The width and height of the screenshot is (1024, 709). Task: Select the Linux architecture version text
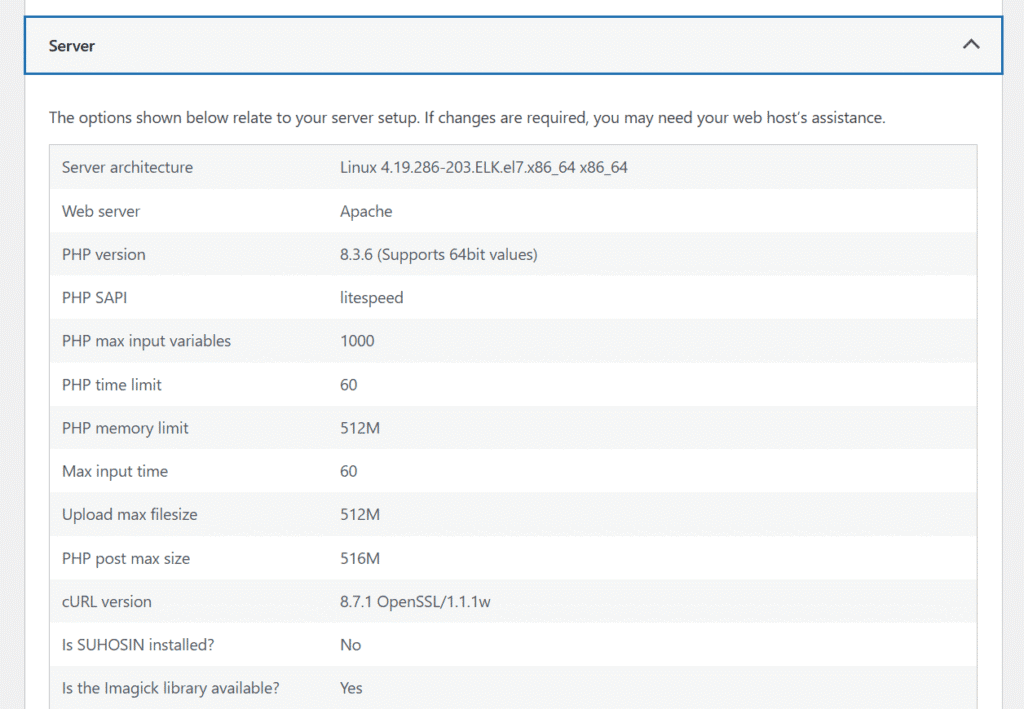click(483, 167)
